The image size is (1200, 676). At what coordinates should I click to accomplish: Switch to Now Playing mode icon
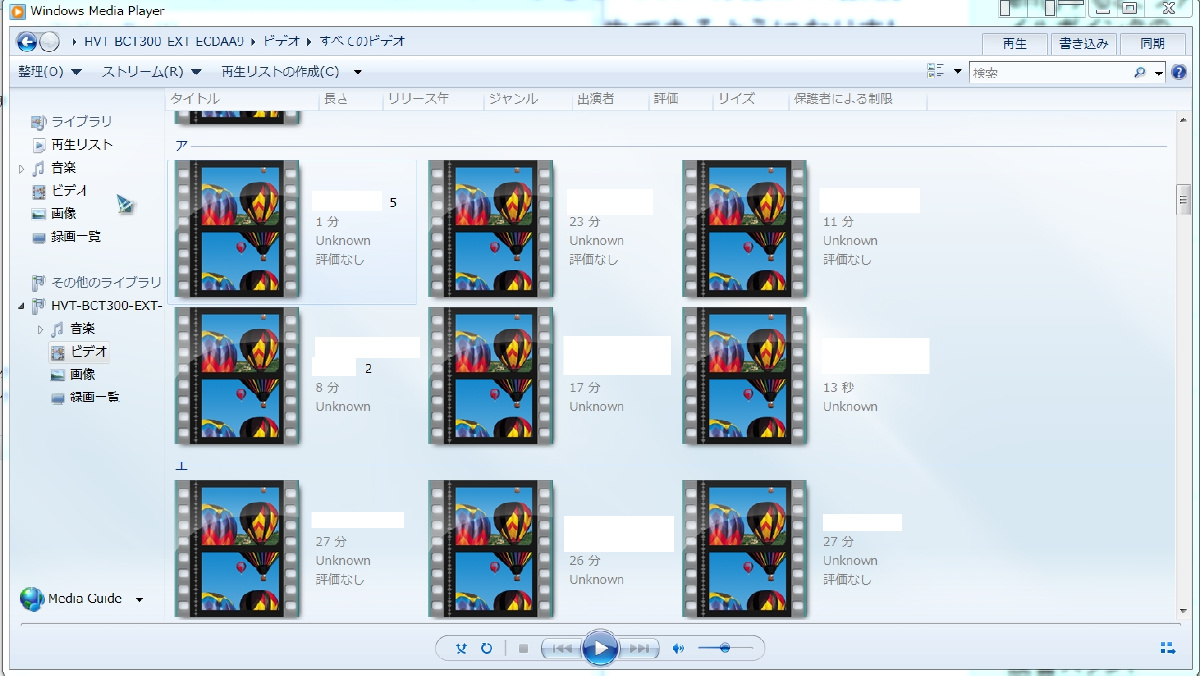click(1168, 648)
